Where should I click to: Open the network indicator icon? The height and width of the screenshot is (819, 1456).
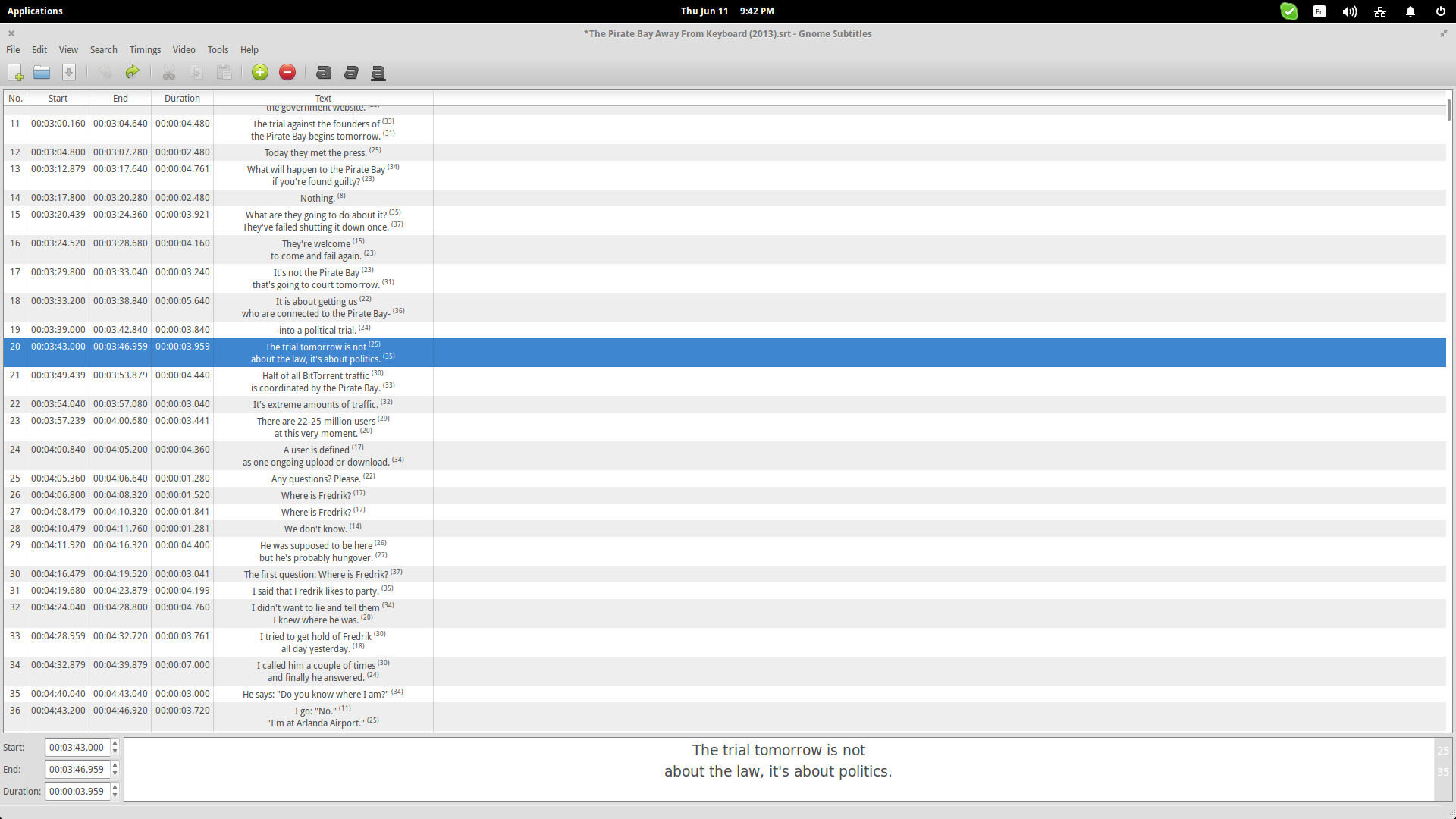pos(1380,11)
